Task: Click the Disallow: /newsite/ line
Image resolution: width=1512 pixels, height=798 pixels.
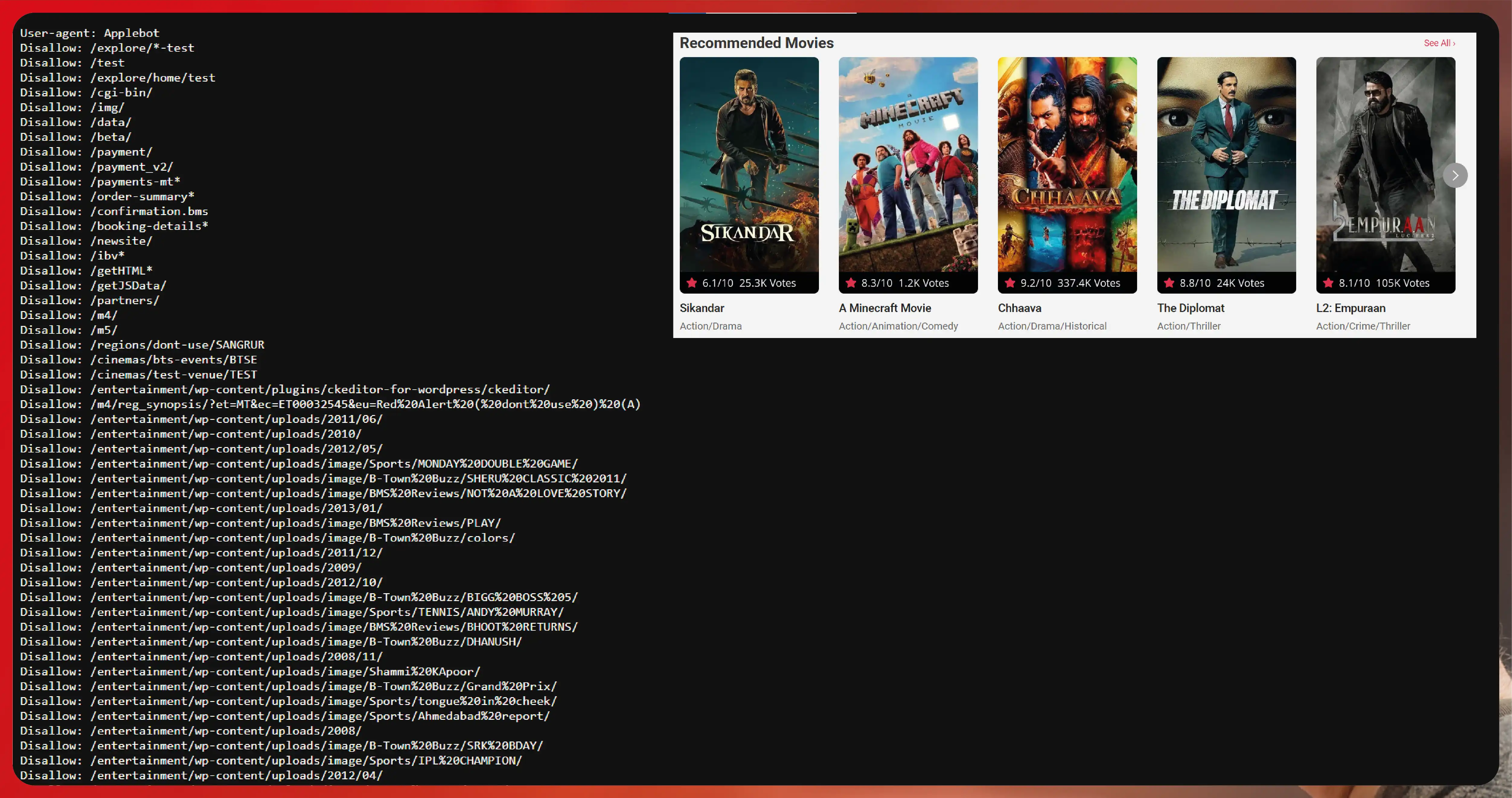Action: (86, 241)
